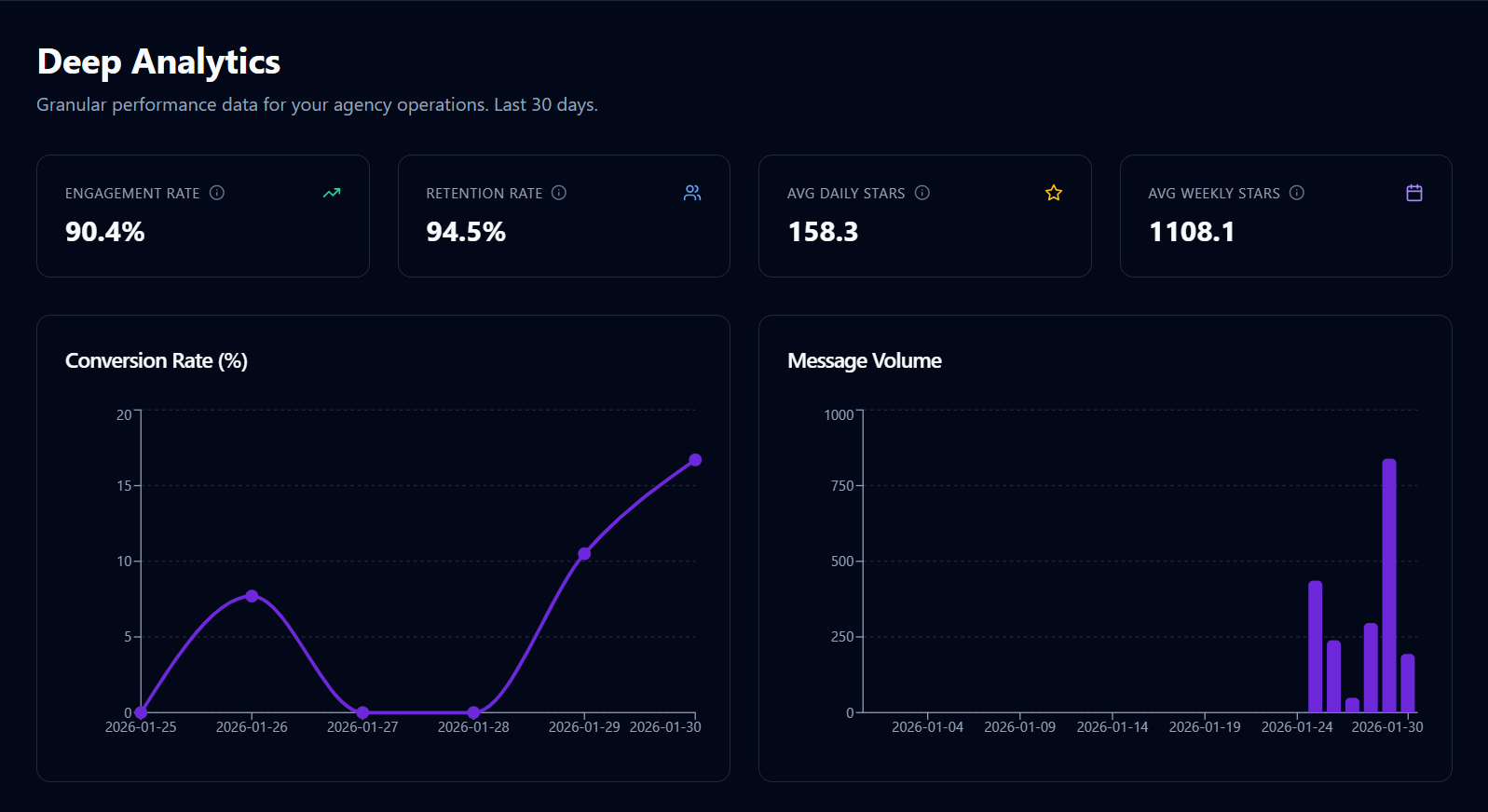Viewport: 1488px width, 812px height.
Task: Click the info icon beside Avg Daily Stars
Action: pyautogui.click(x=922, y=193)
